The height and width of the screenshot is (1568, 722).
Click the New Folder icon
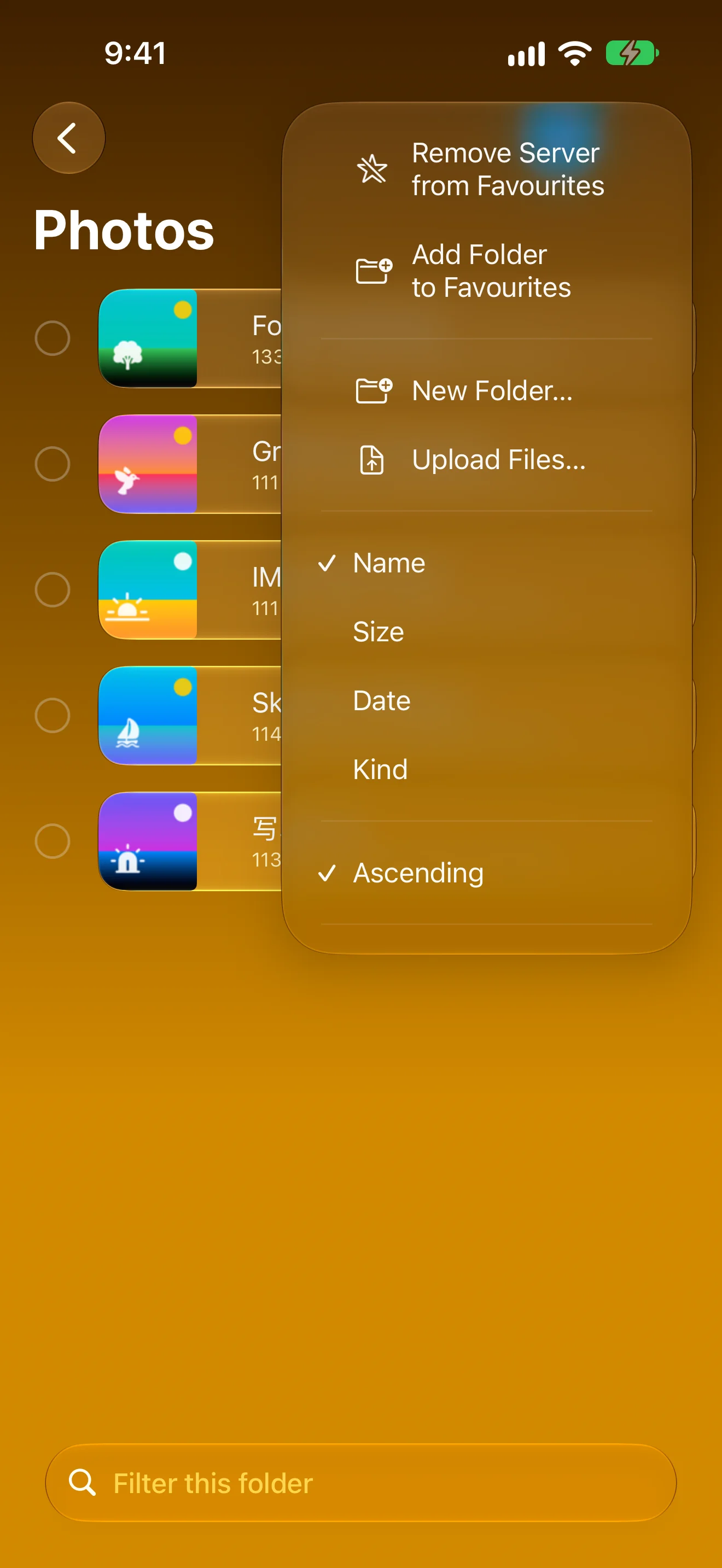(x=373, y=390)
